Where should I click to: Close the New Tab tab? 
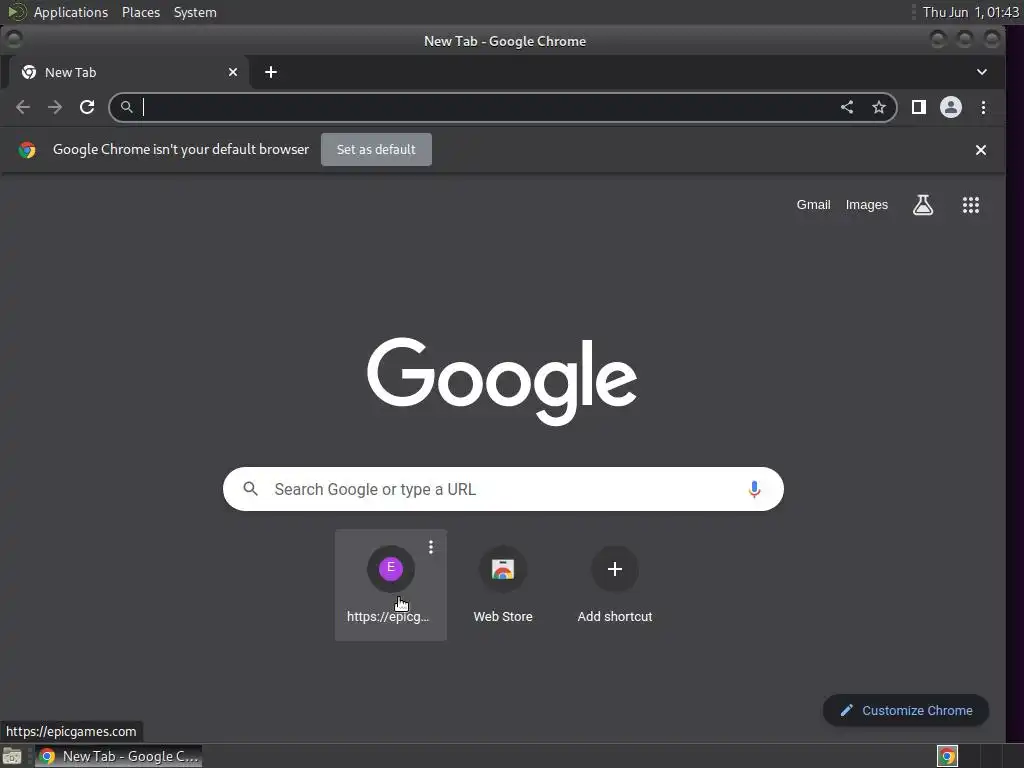233,72
